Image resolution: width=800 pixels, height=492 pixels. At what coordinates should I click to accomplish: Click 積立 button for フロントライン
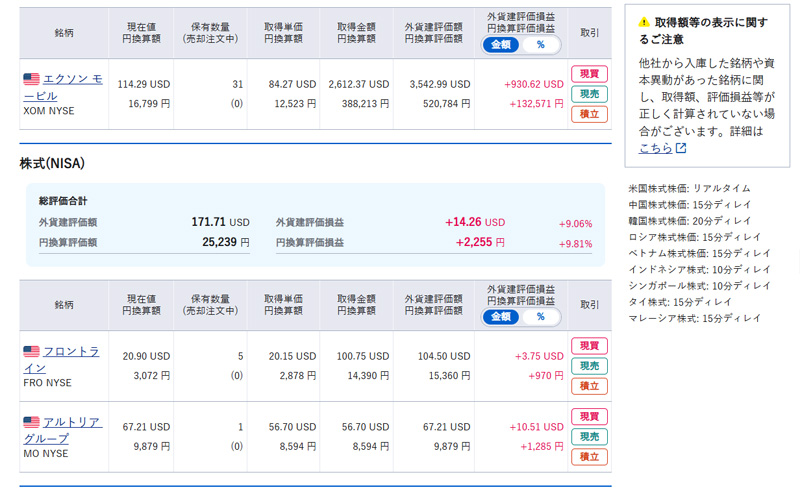589,386
